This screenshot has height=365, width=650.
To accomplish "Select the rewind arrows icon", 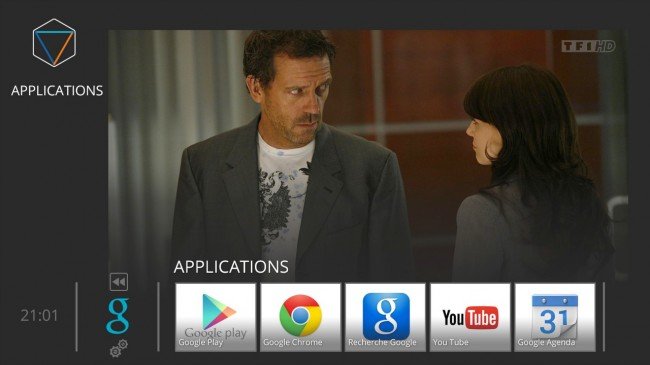I will pyautogui.click(x=119, y=282).
